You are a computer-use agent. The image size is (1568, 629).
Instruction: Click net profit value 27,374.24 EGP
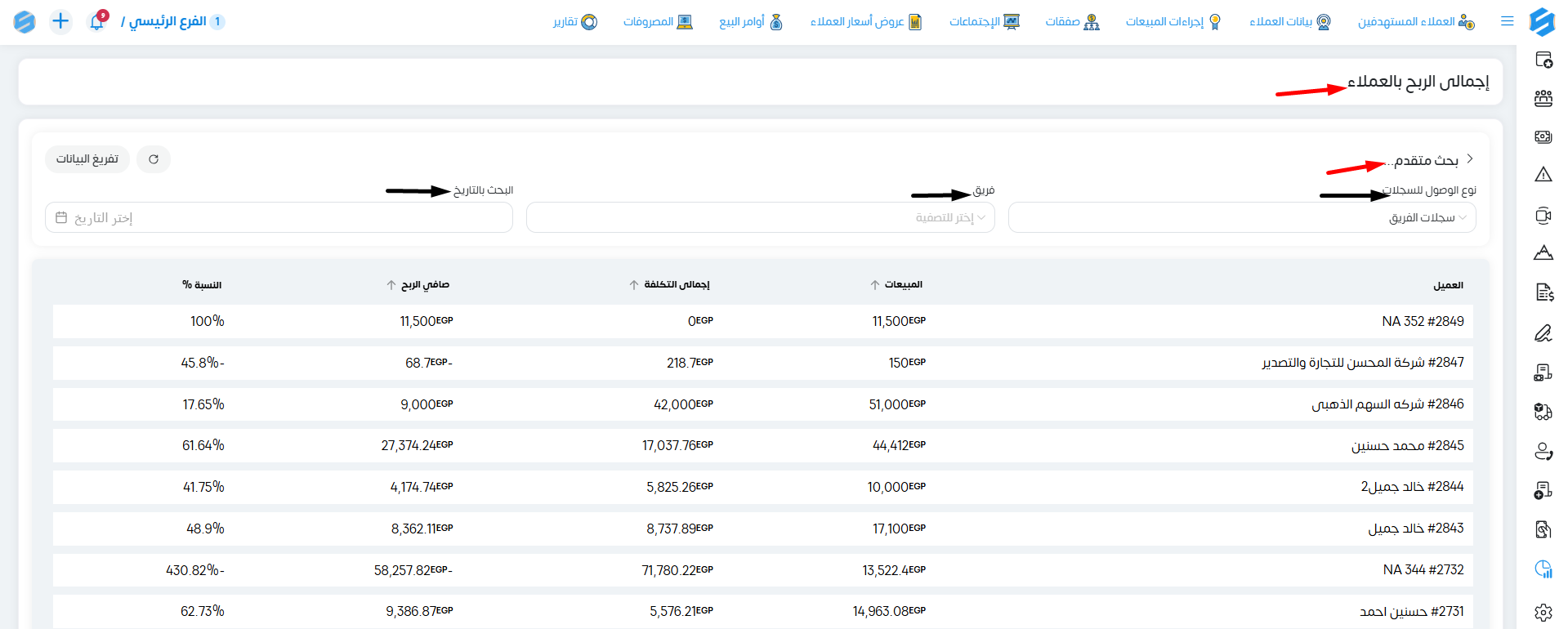(417, 445)
